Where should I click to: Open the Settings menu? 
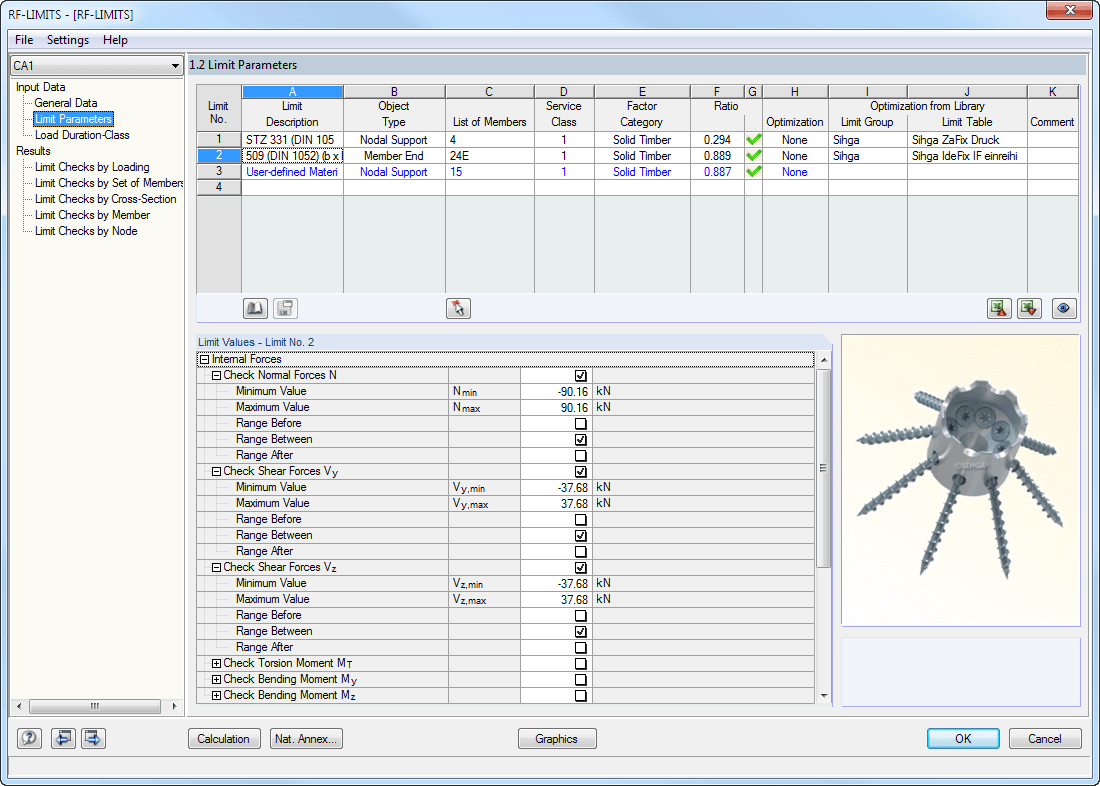click(x=67, y=40)
